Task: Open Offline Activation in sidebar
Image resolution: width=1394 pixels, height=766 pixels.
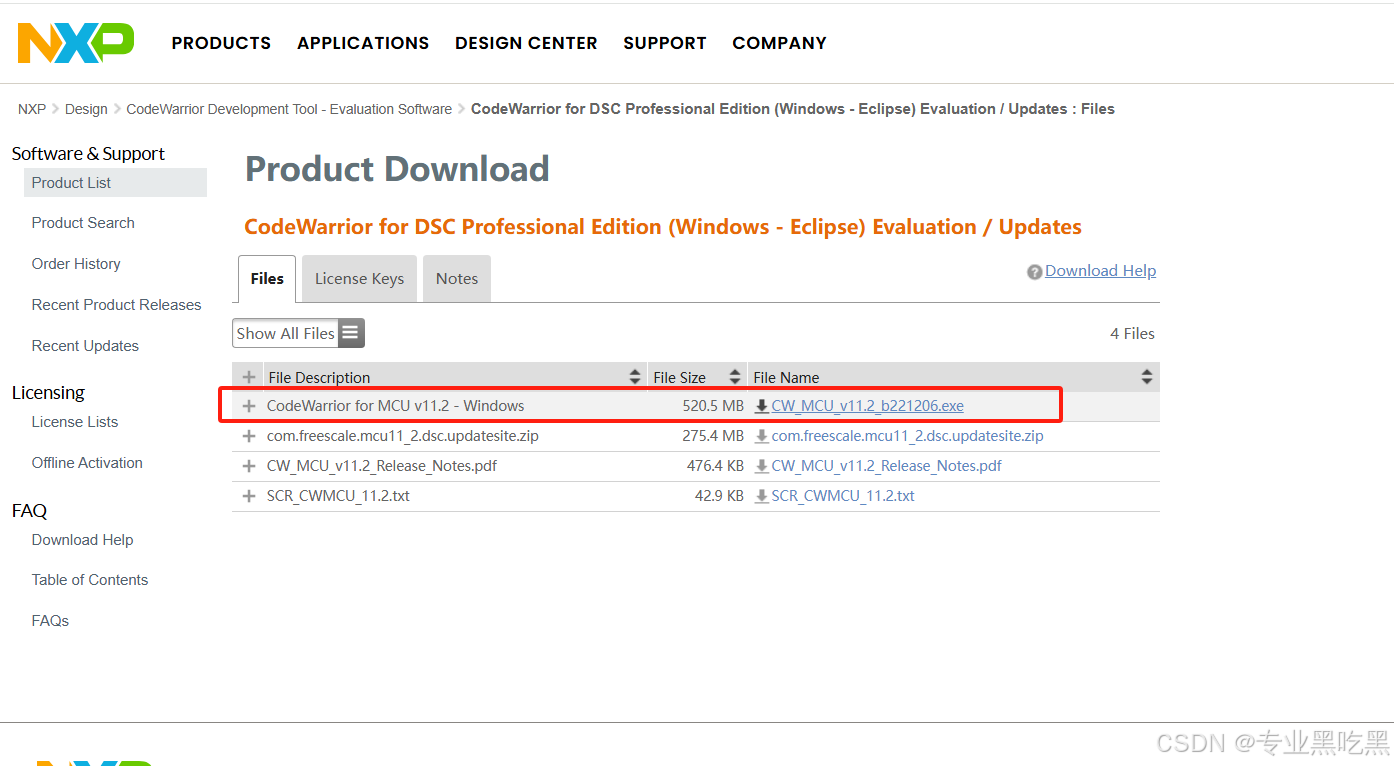Action: 87,463
